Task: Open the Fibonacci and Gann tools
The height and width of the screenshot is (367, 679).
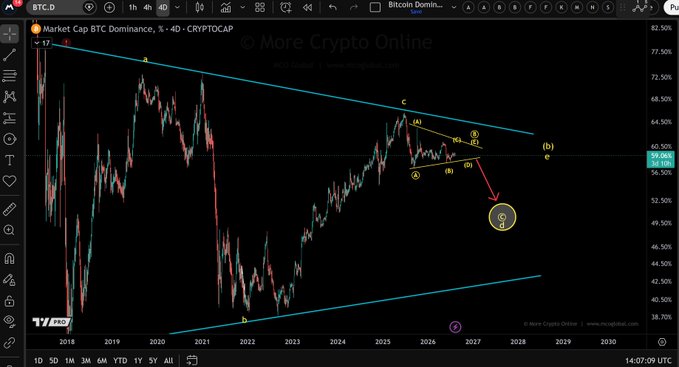Action: tap(10, 76)
